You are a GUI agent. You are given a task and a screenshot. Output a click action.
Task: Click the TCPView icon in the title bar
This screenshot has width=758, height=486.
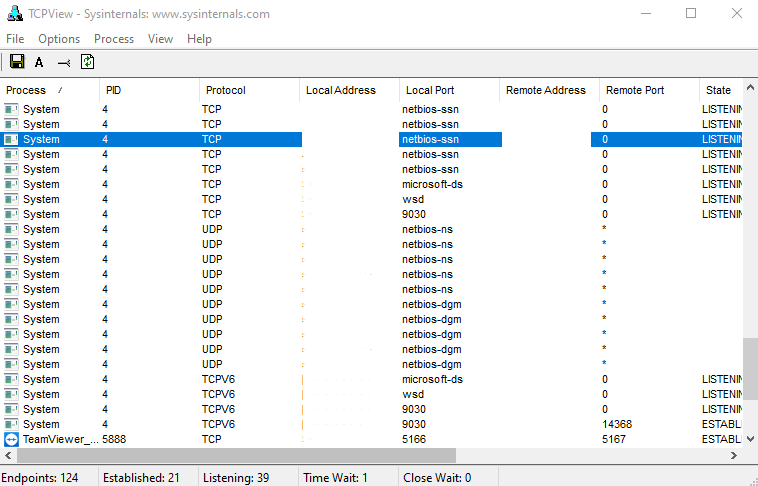coord(15,14)
